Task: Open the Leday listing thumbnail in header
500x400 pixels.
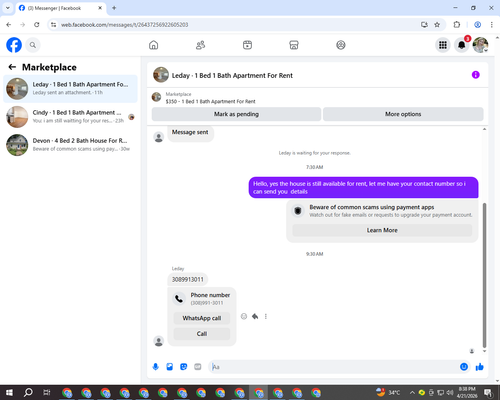Action: [161, 75]
